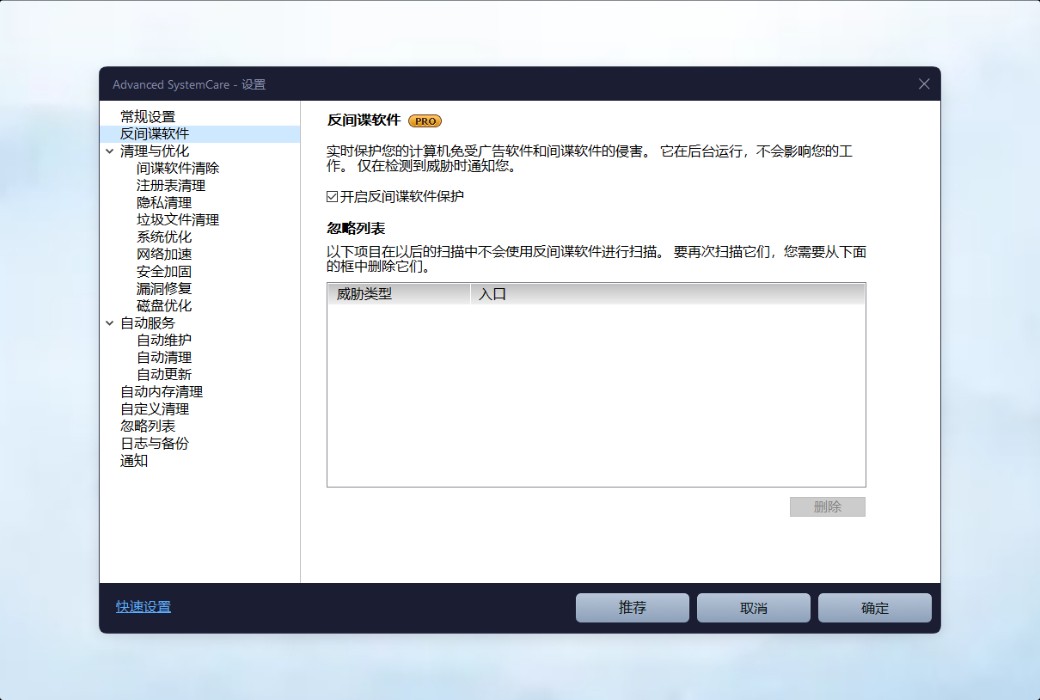Go to 间谍软件清除 settings

click(178, 169)
